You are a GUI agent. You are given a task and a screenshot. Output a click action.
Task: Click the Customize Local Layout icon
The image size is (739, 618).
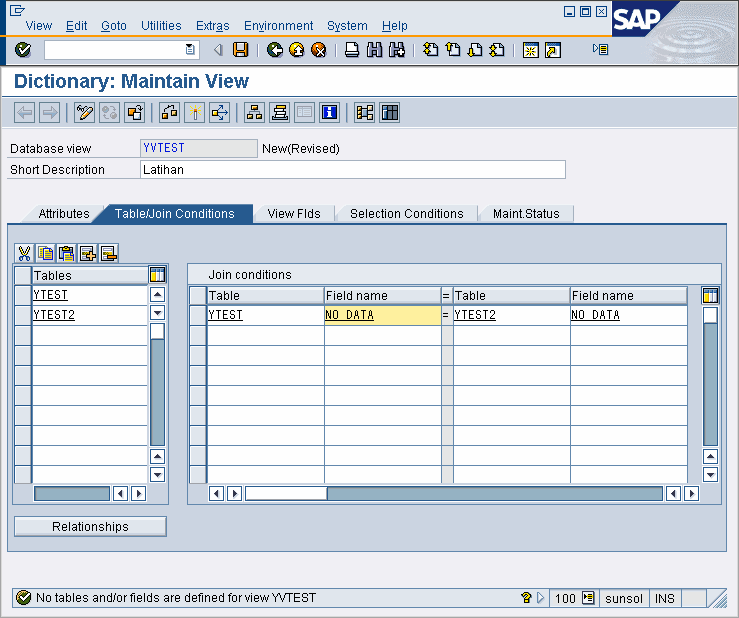point(600,49)
